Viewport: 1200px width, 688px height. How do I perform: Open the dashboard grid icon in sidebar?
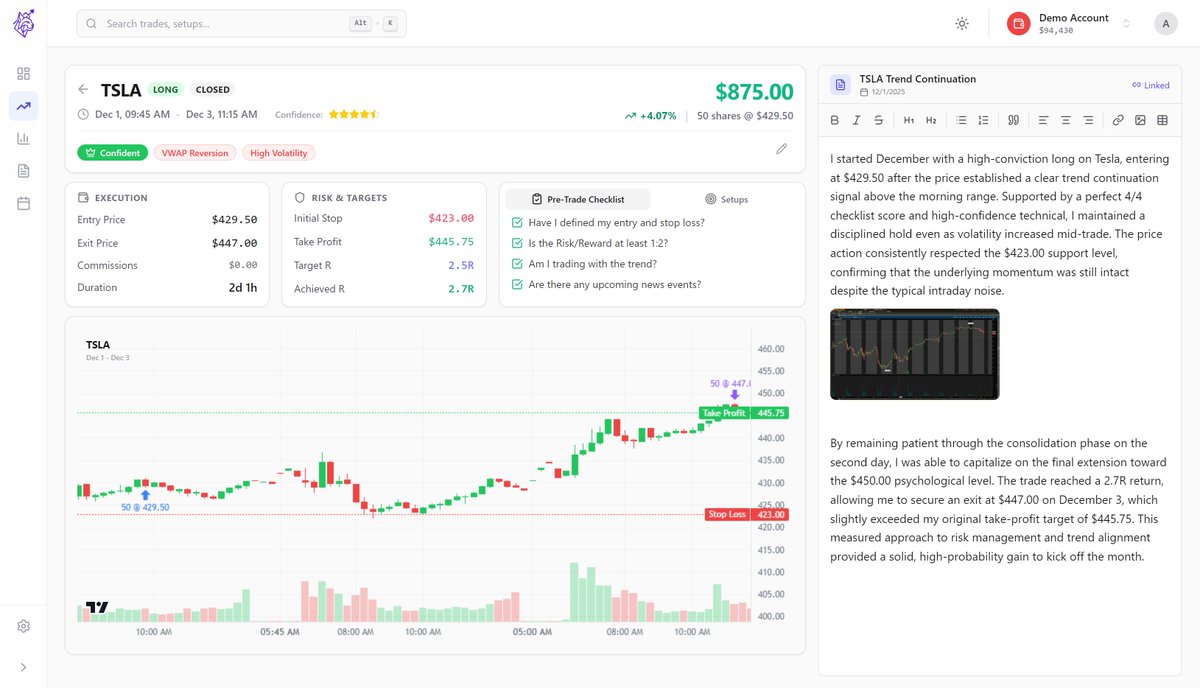23,74
